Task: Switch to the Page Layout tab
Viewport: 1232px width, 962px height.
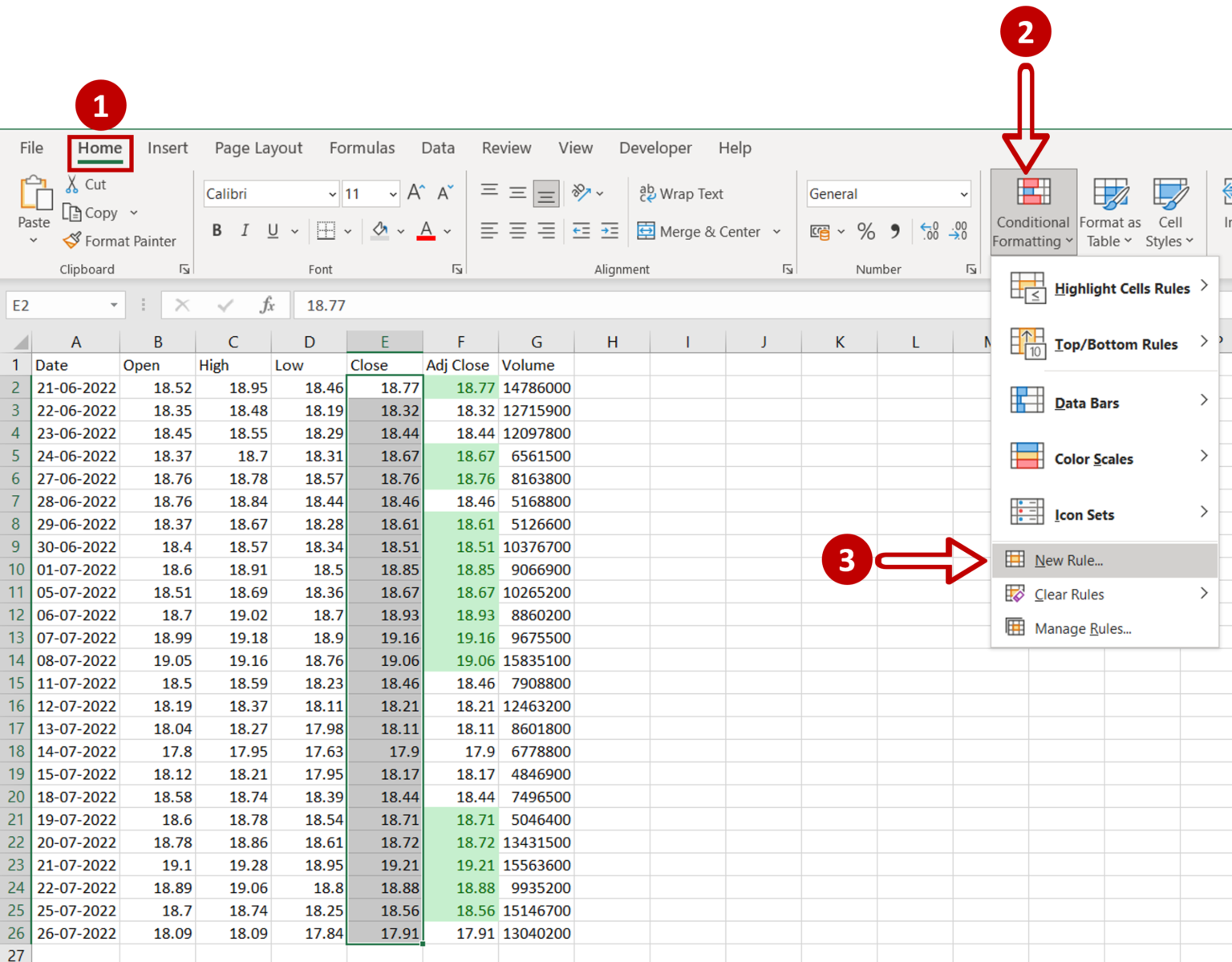Action: (x=258, y=148)
